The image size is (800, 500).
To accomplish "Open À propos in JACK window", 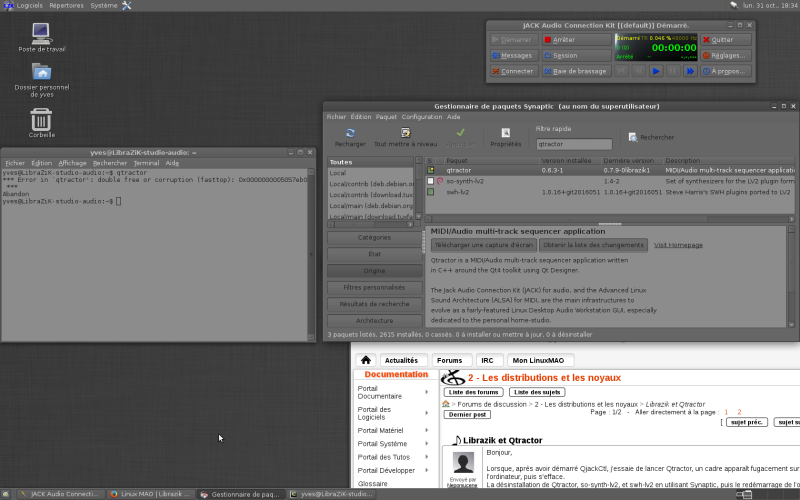I will point(726,71).
